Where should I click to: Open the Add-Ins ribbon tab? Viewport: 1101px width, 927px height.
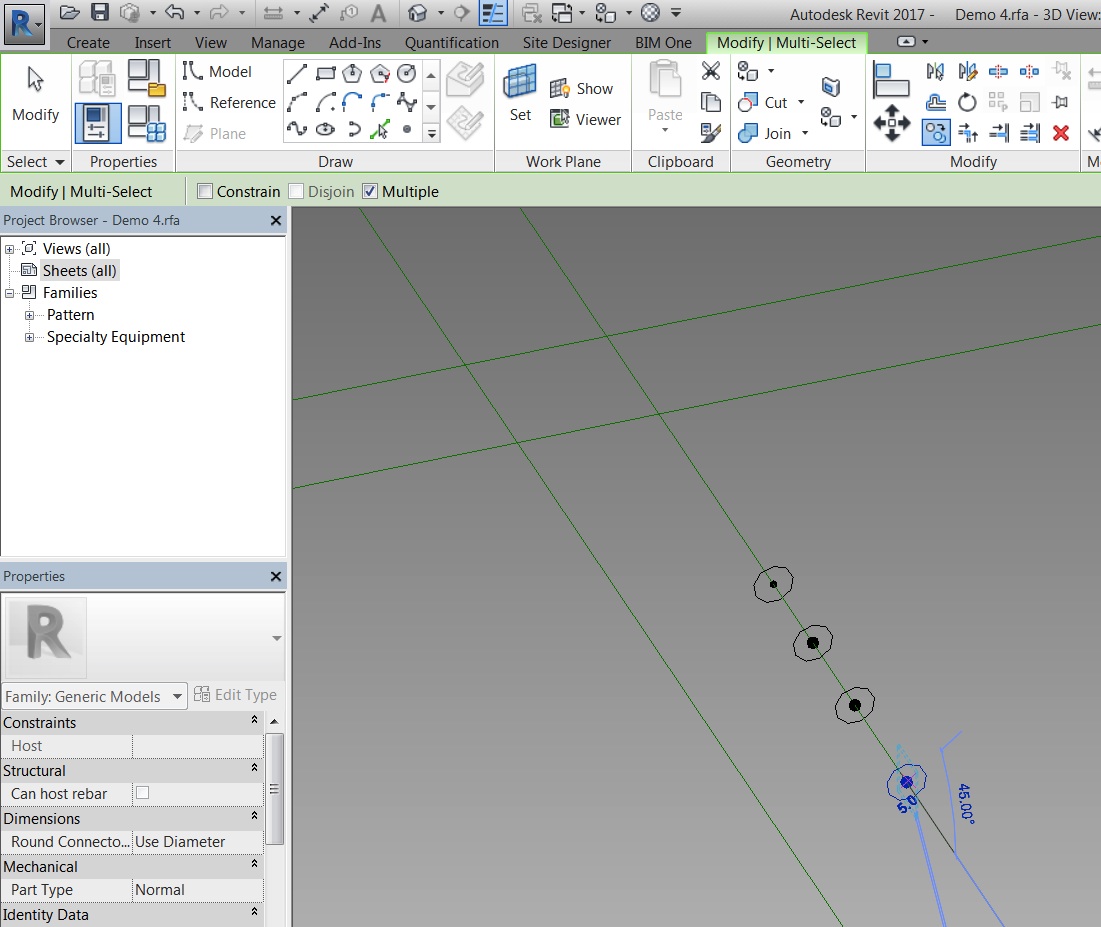[x=354, y=42]
